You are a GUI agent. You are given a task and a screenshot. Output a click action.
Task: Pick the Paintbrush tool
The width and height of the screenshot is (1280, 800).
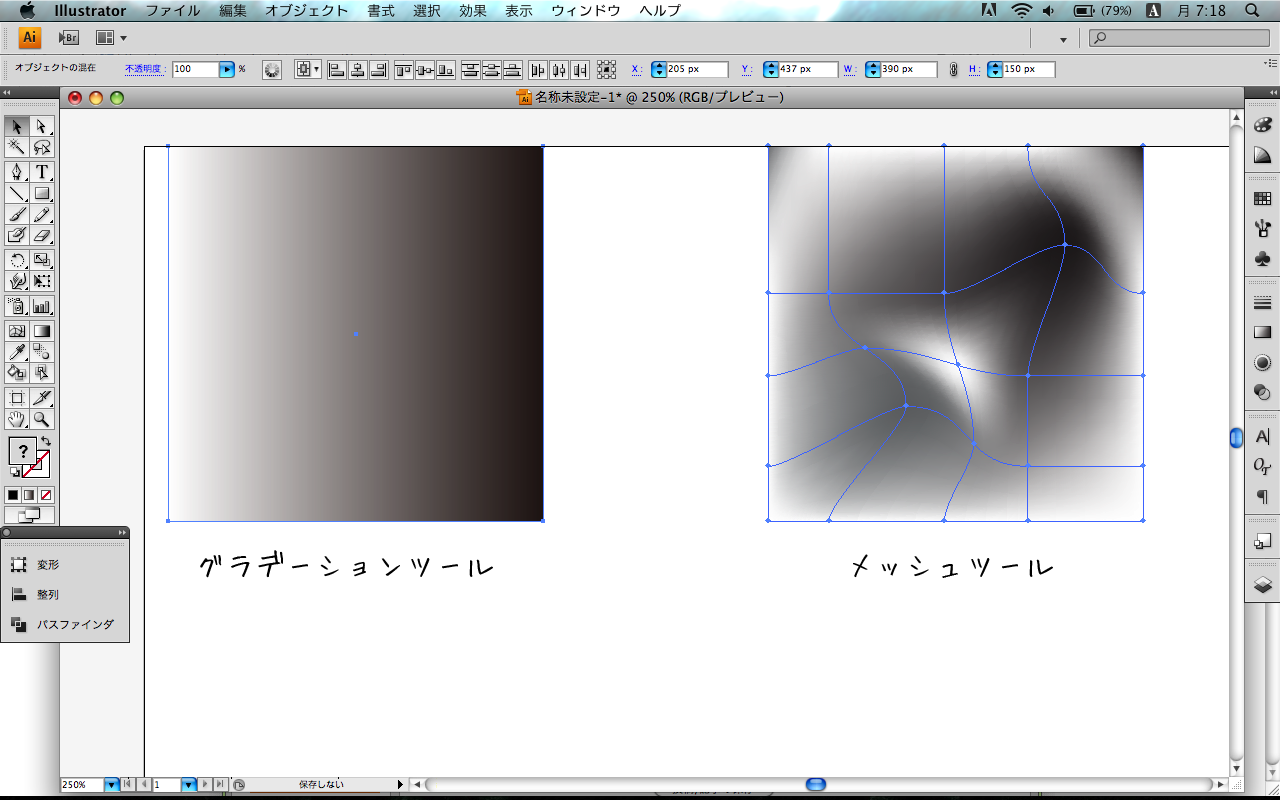pyautogui.click(x=17, y=214)
